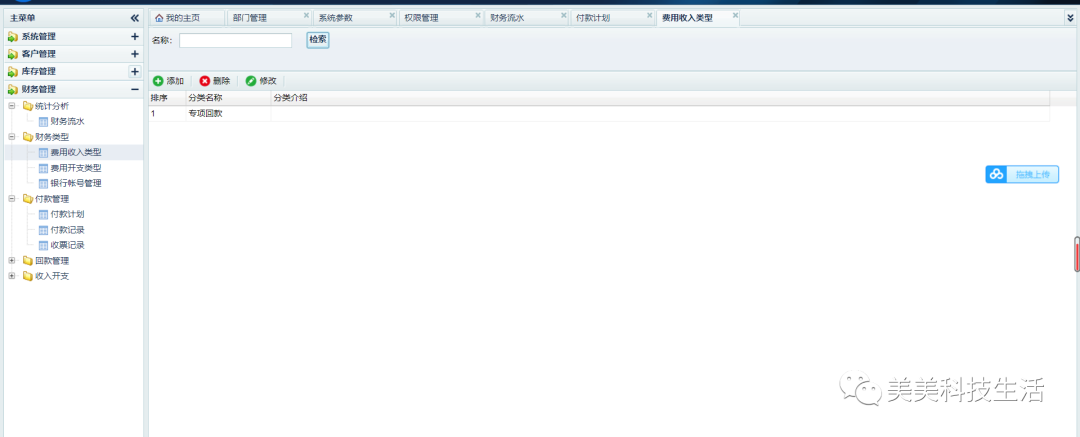
Task: Click the 付款计划 tree grid icon
Action: click(x=43, y=214)
